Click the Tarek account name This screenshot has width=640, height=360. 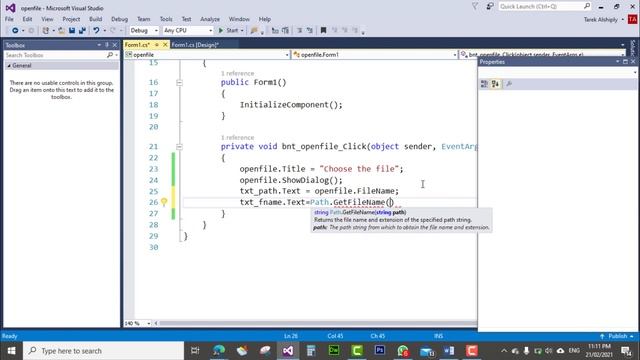(600, 20)
